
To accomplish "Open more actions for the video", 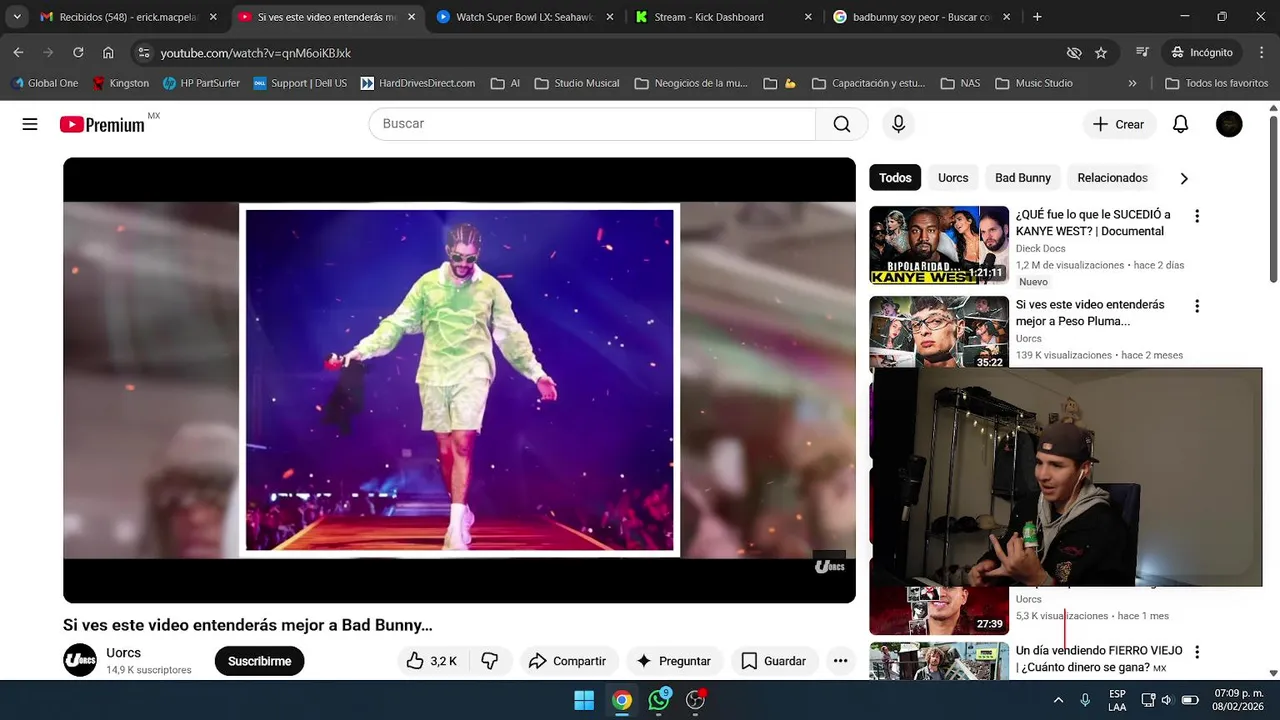I will tap(841, 661).
